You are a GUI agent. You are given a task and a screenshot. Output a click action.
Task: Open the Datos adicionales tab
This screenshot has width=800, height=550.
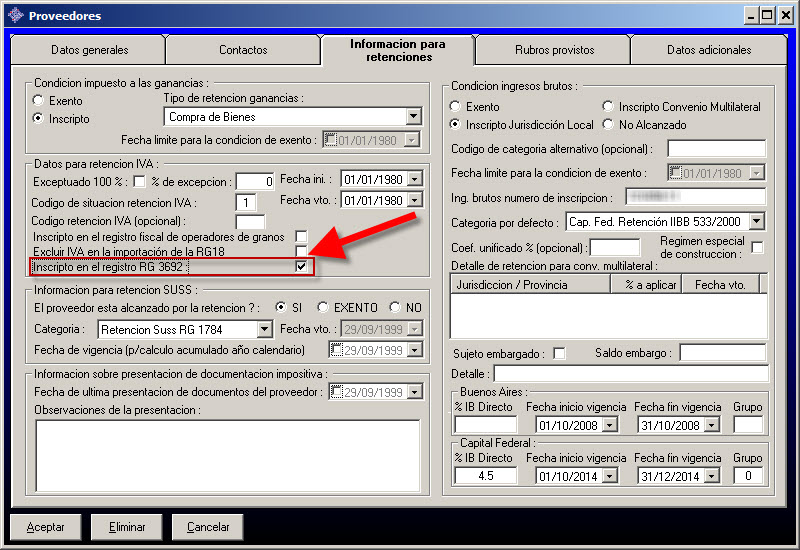pyautogui.click(x=708, y=50)
